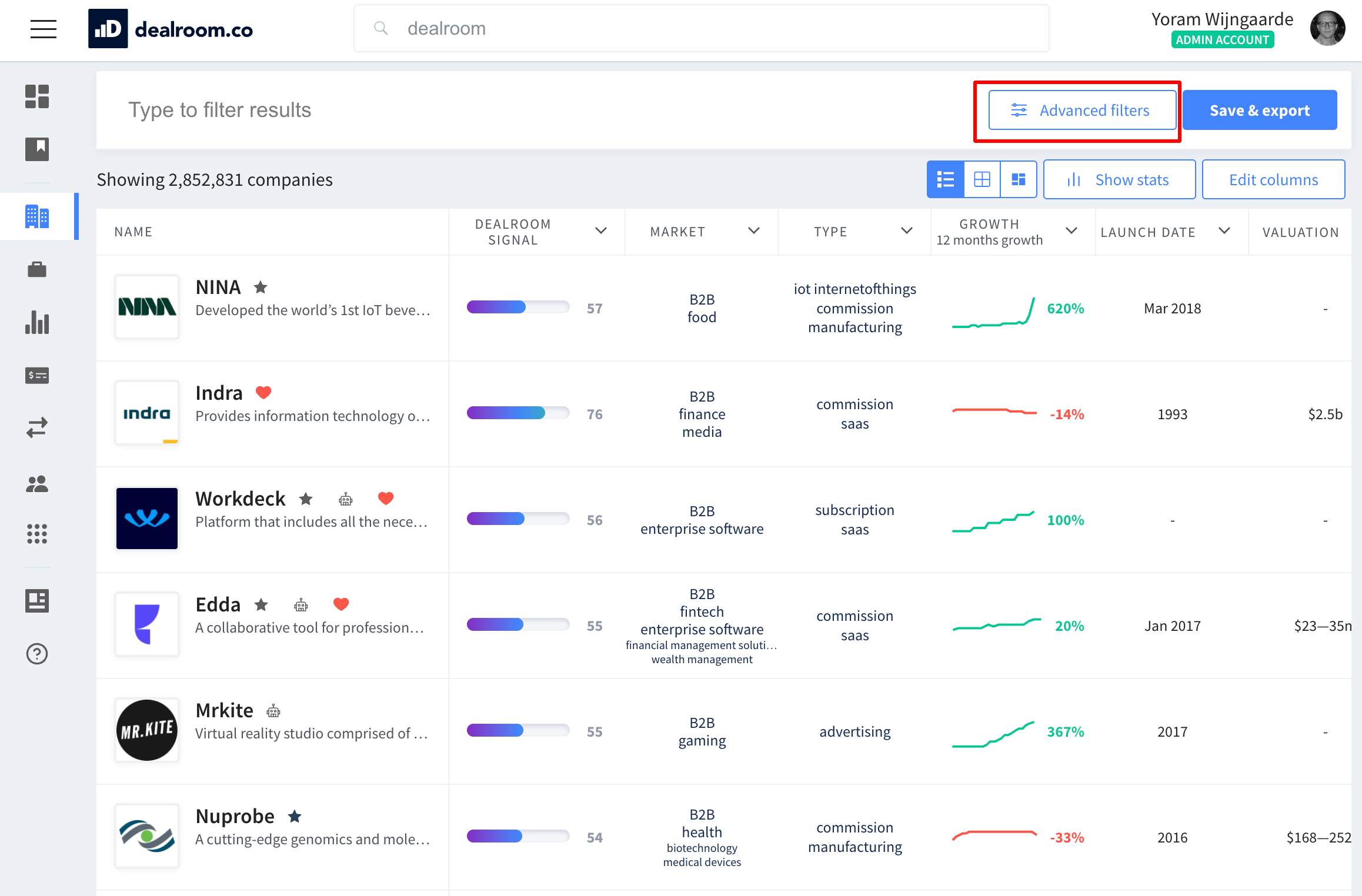Toggle the star next to Nuprobe
1362x896 pixels.
pyautogui.click(x=295, y=816)
